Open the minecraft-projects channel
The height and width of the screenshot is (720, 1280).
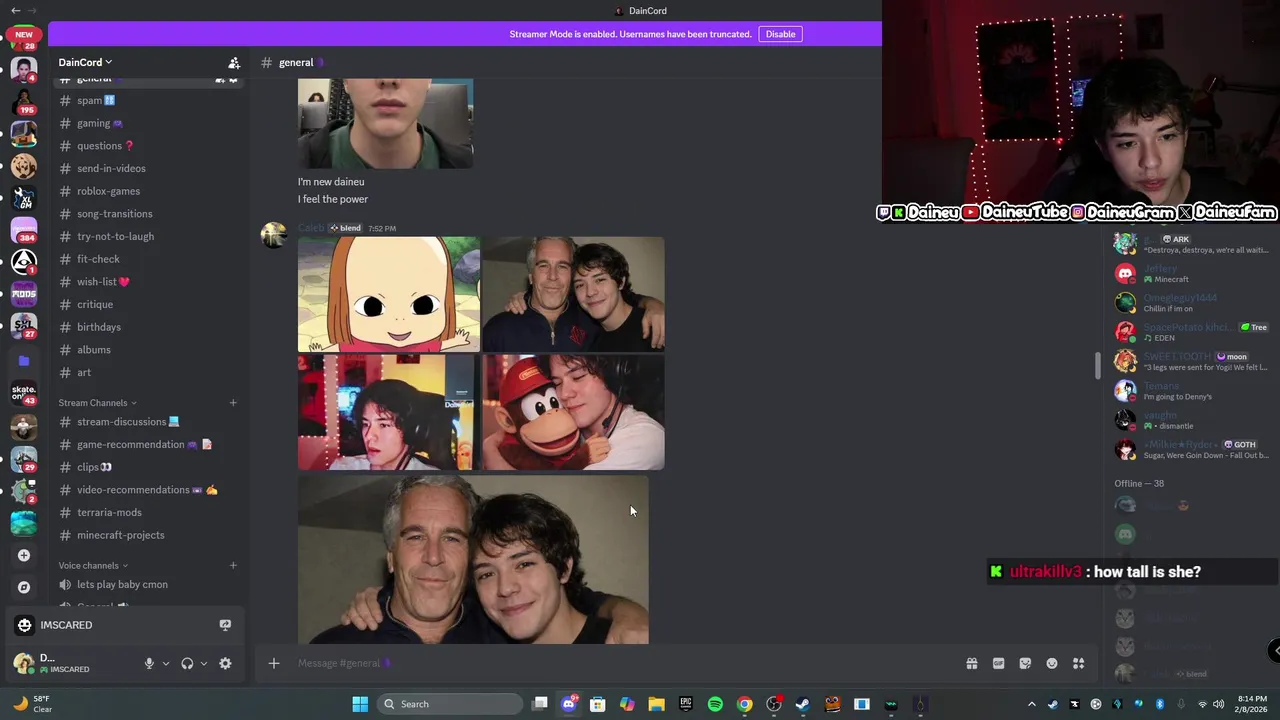(148, 535)
